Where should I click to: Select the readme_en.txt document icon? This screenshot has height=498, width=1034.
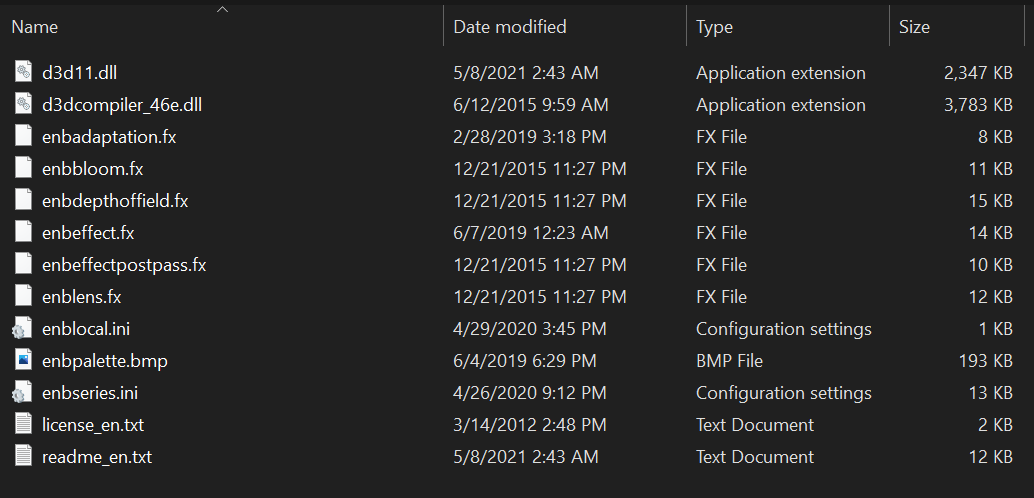coord(23,456)
